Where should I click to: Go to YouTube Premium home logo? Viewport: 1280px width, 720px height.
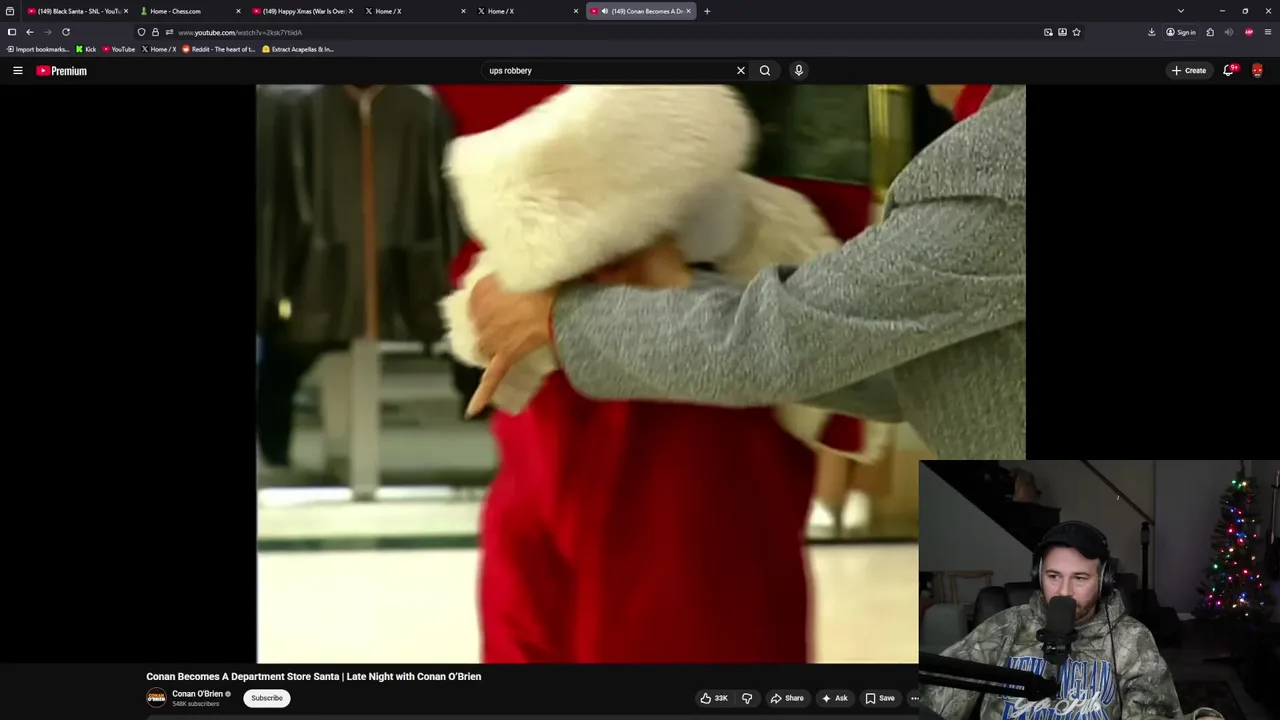[61, 71]
